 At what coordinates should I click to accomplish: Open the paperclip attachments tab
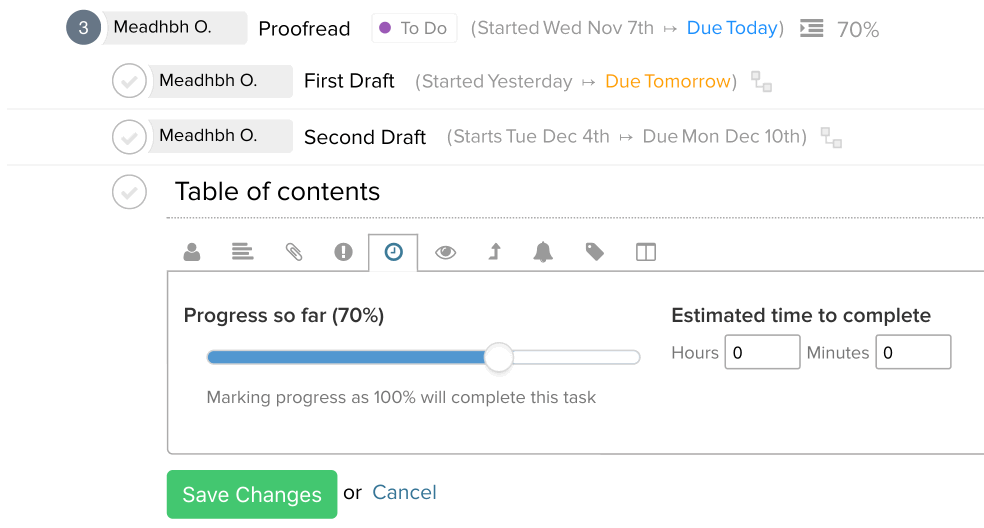(294, 252)
